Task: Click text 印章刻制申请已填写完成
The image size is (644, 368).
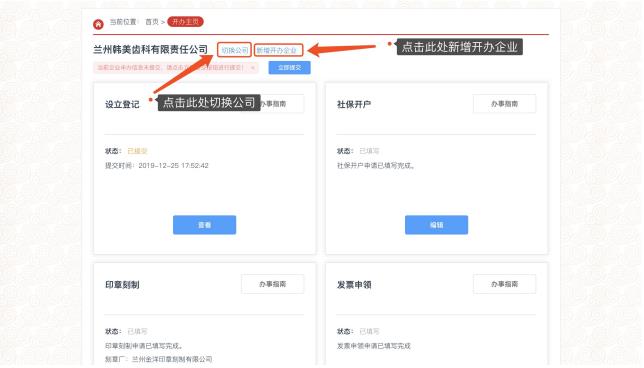Action: pyautogui.click(x=143, y=346)
